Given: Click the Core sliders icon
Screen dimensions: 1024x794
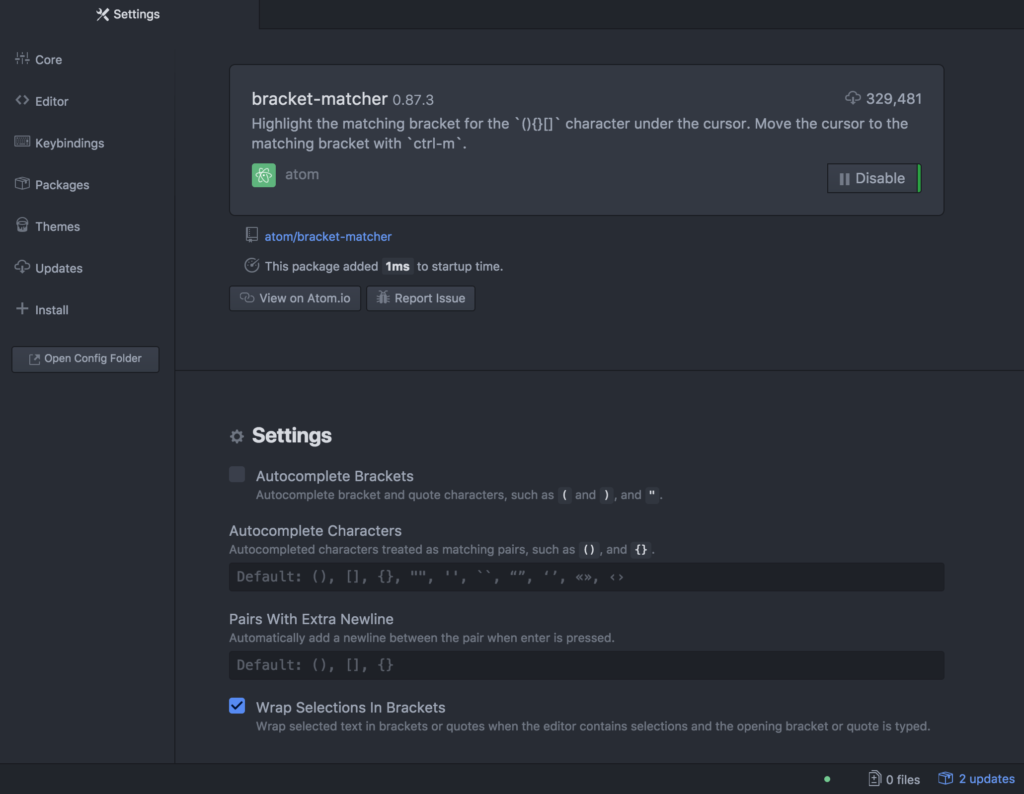Looking at the screenshot, I should 22,58.
